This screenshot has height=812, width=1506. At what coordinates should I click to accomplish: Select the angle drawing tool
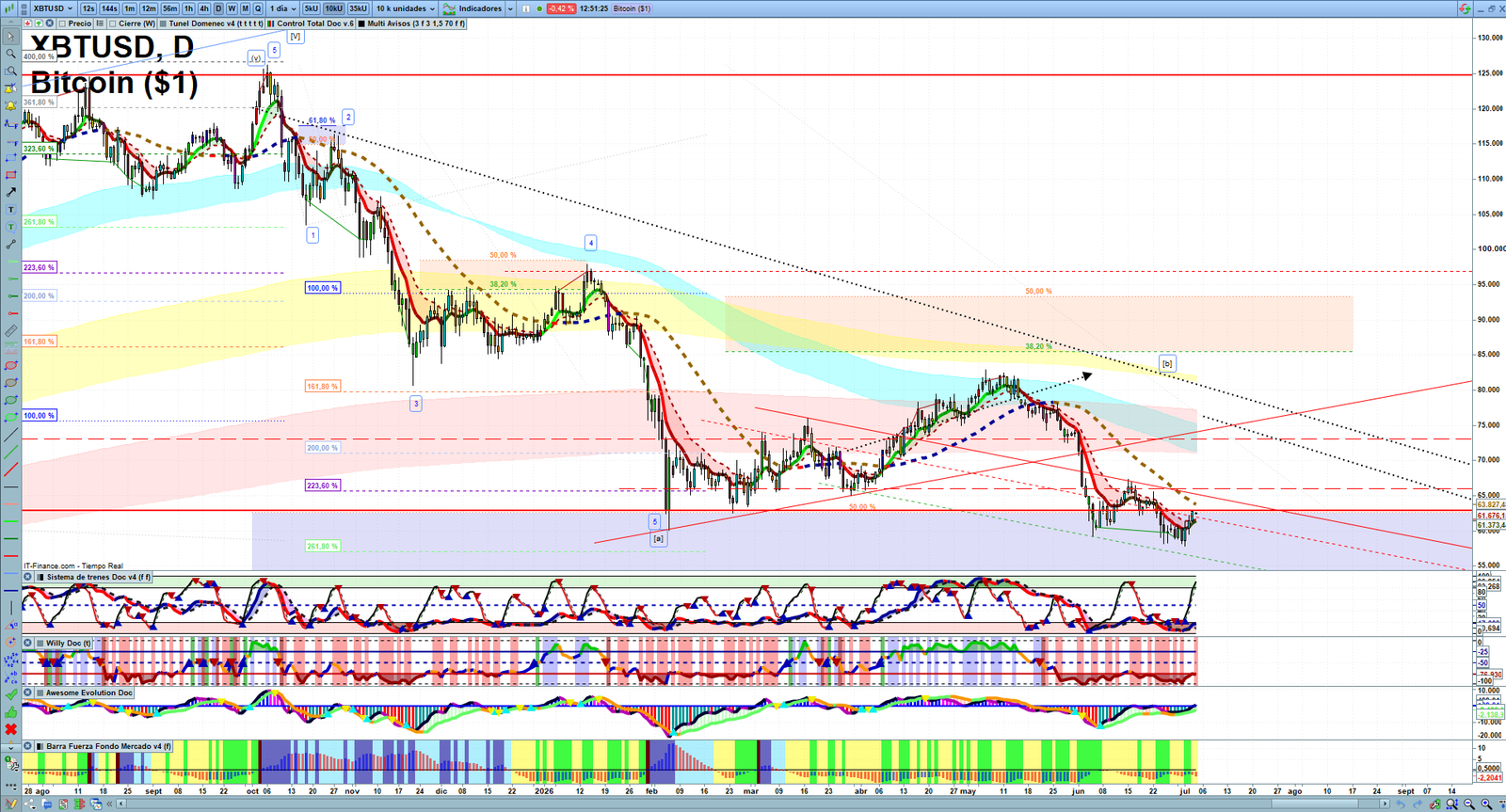point(11,625)
